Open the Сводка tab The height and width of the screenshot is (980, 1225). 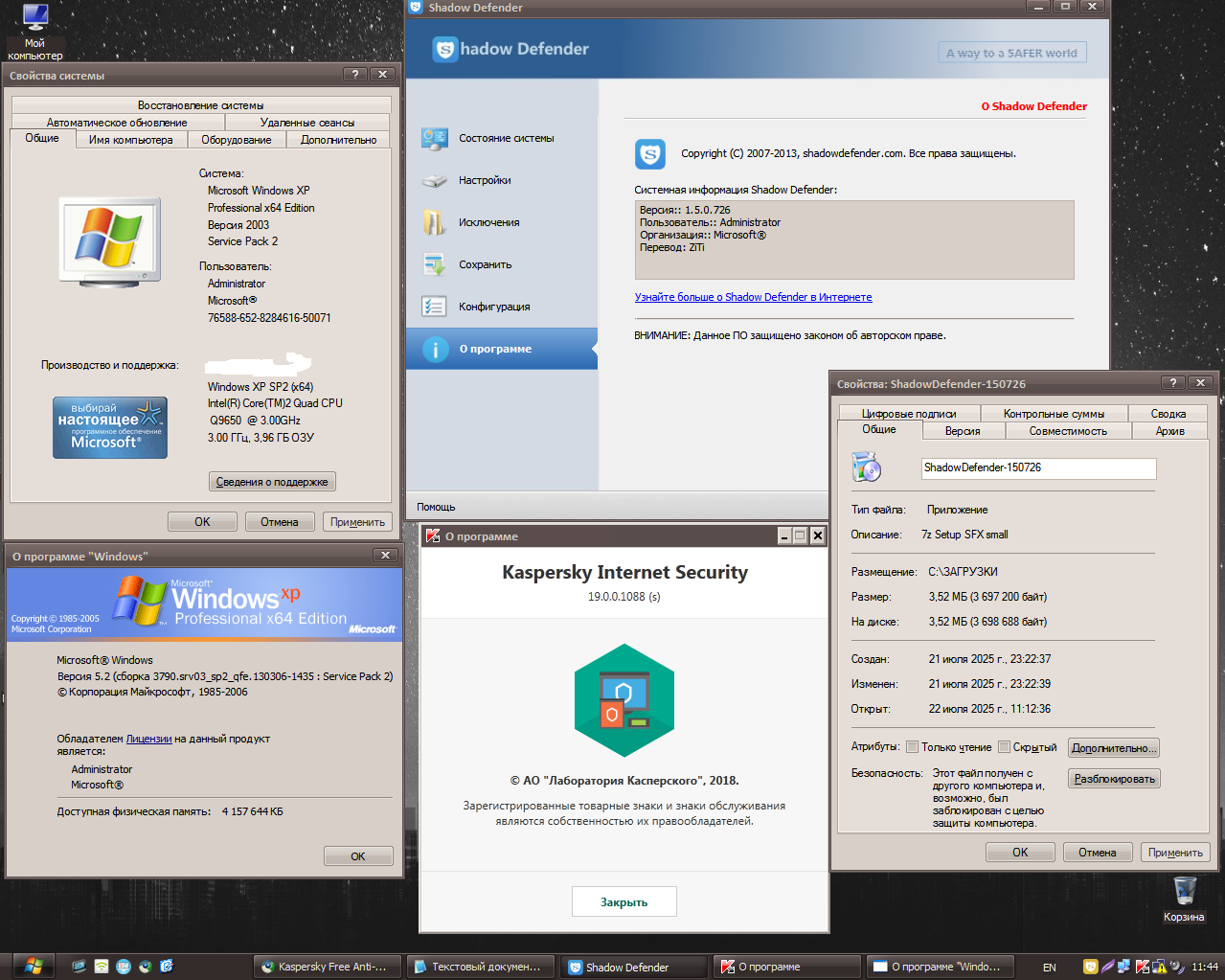coord(1168,414)
